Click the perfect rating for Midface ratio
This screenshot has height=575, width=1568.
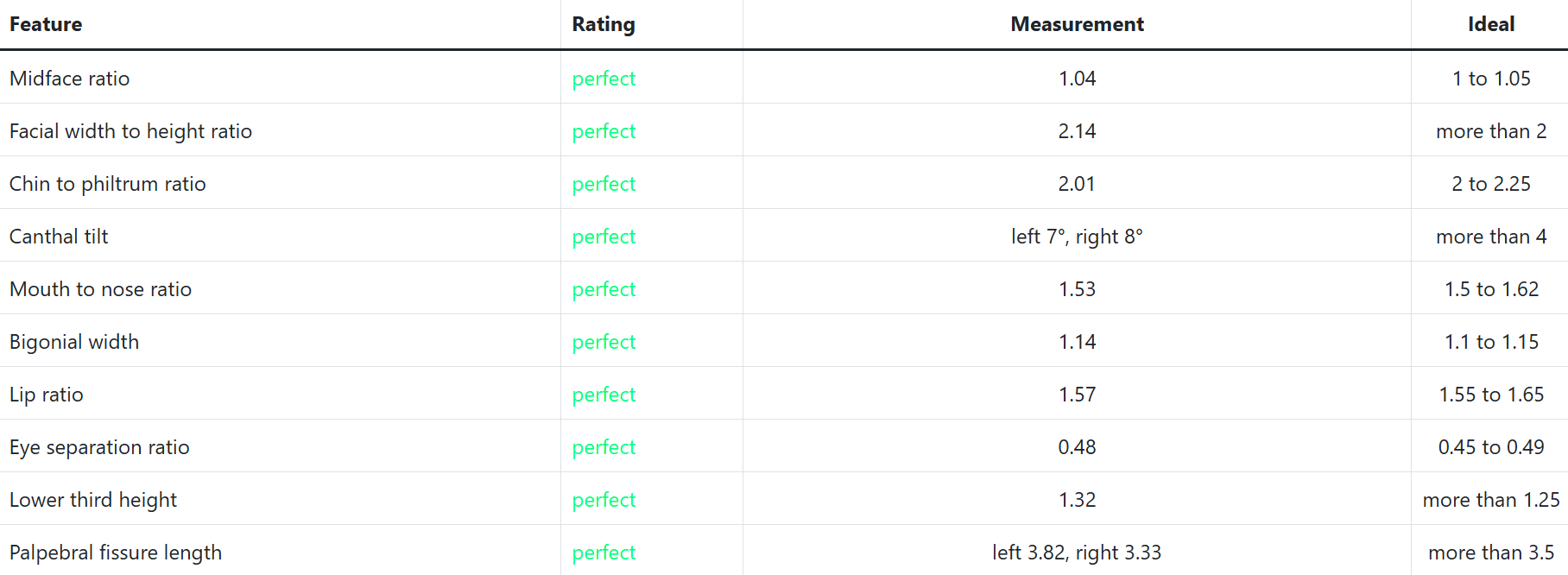pos(604,79)
